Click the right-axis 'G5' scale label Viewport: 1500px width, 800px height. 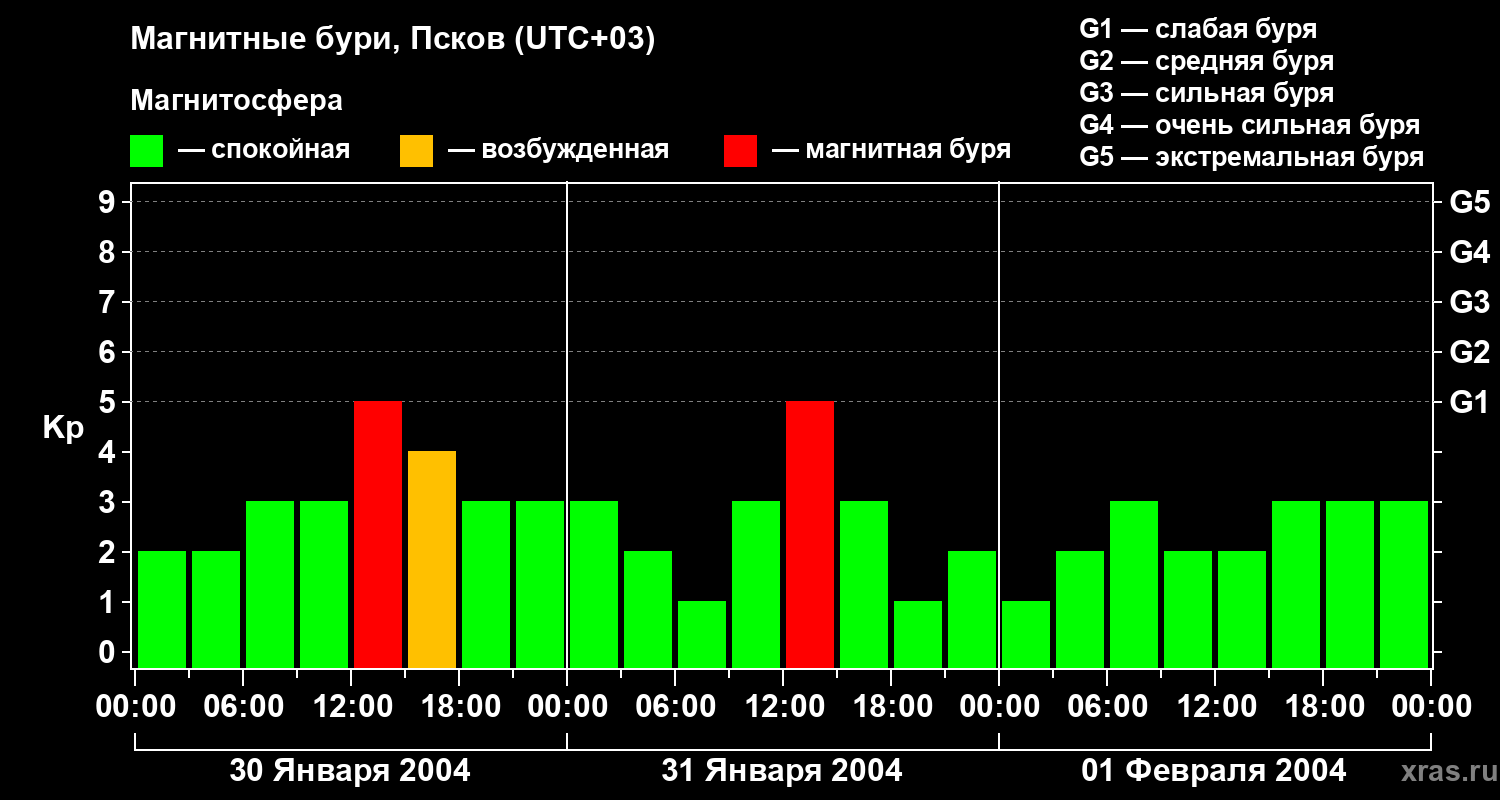click(x=1469, y=202)
